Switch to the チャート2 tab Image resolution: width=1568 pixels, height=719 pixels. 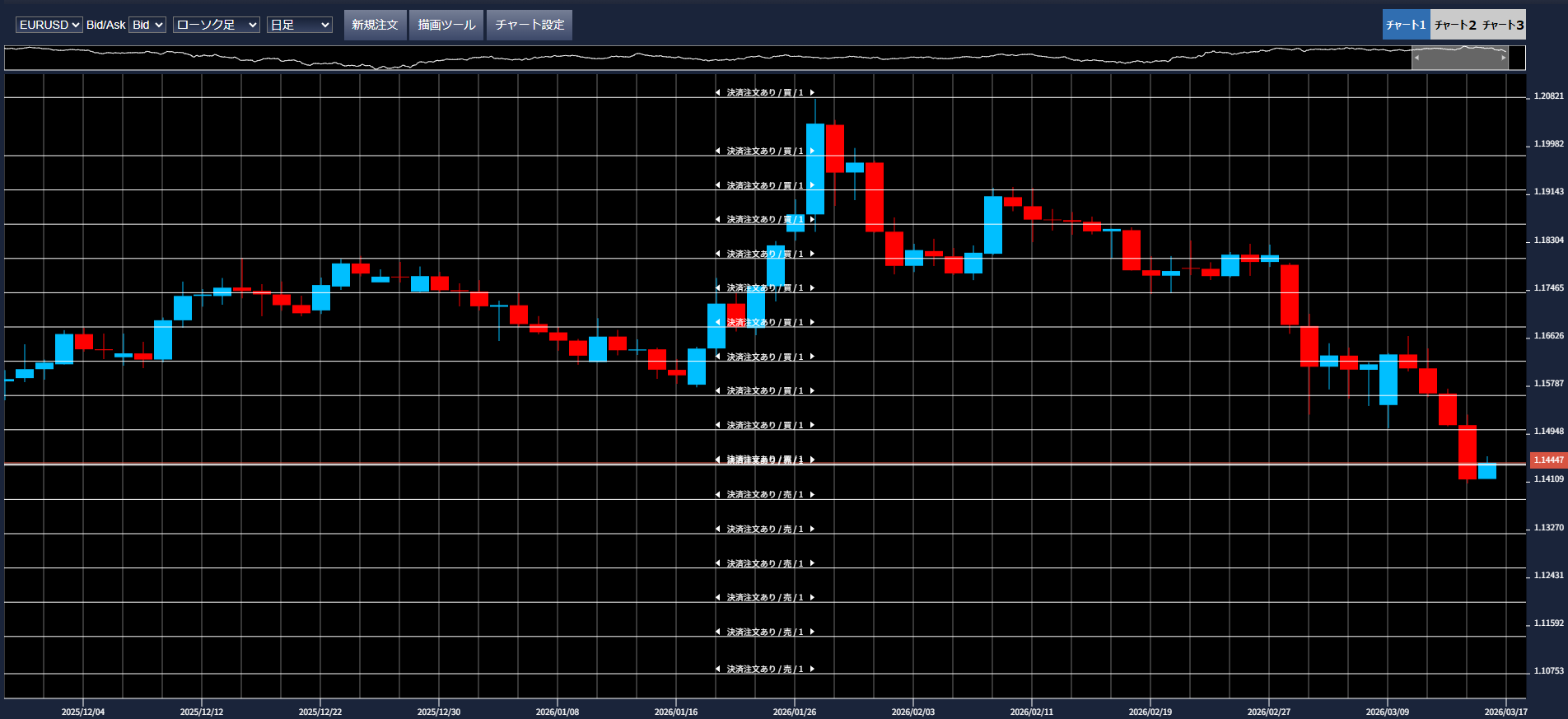(x=1455, y=25)
